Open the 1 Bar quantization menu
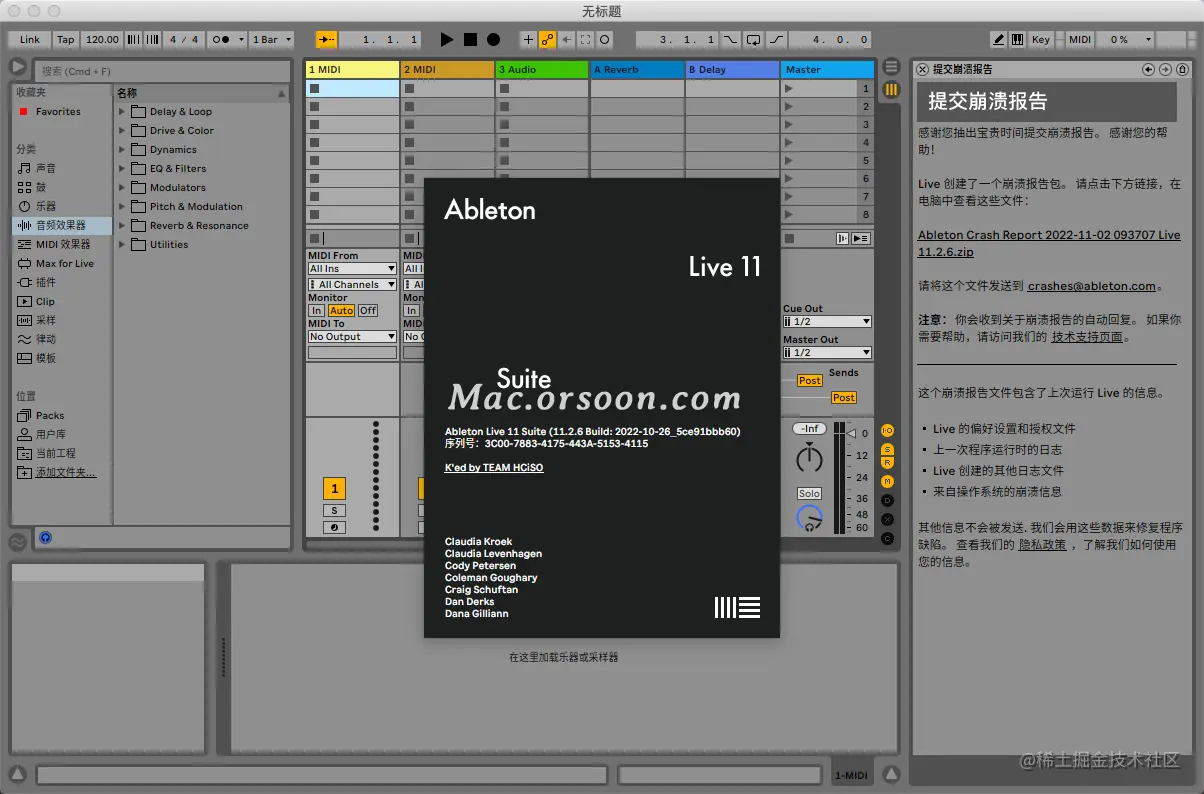 (x=271, y=40)
